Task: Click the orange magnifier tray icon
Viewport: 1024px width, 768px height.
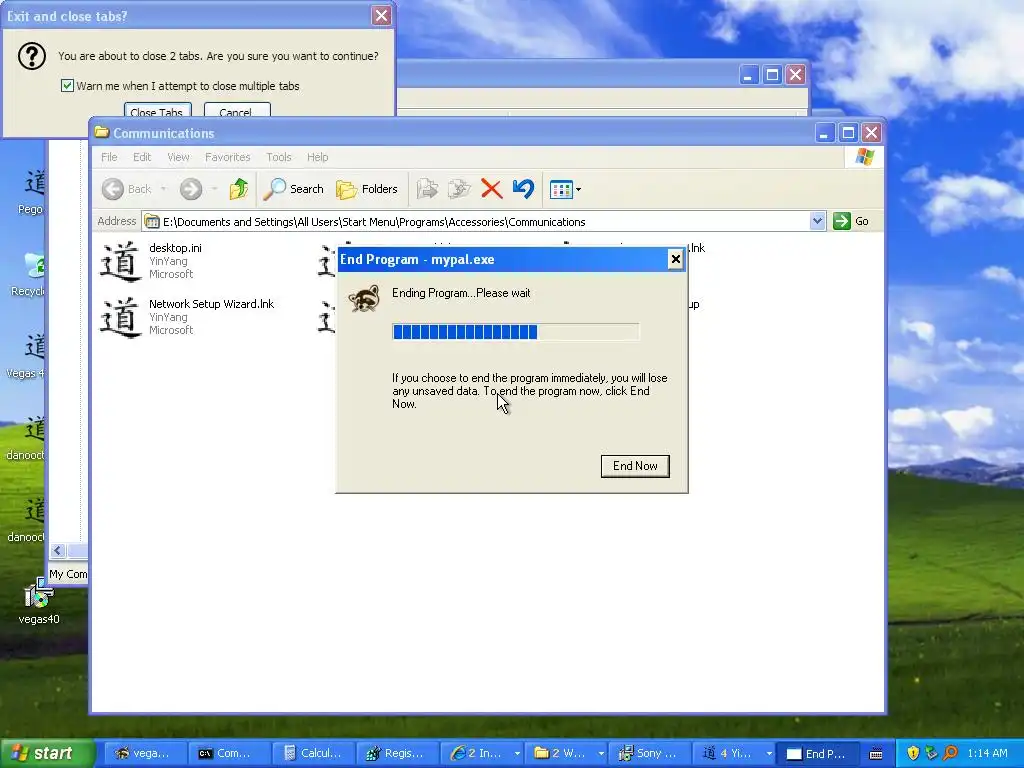Action: tap(950, 754)
